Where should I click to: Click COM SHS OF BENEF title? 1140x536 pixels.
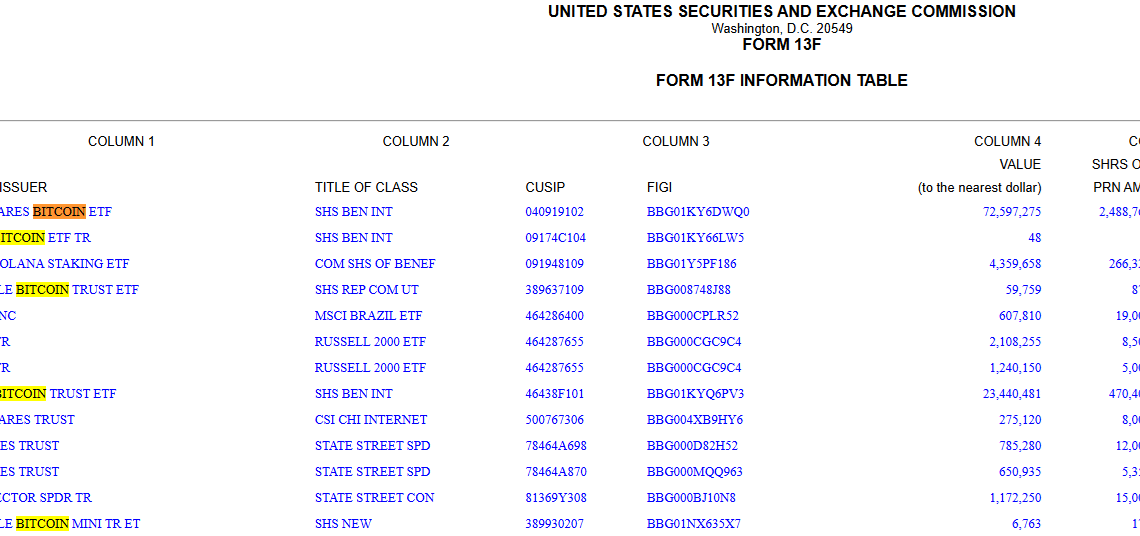point(374,264)
